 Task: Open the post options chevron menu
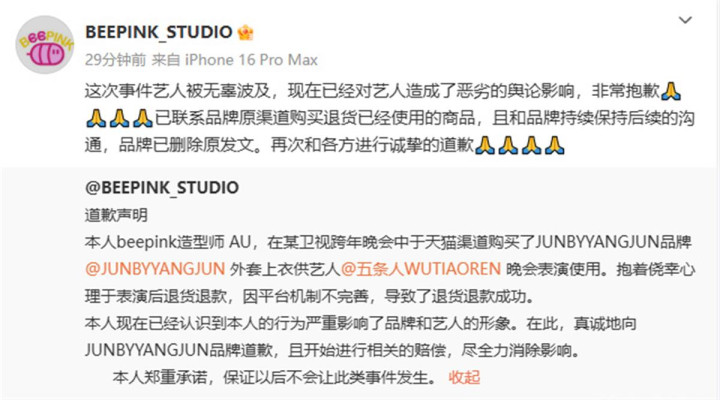pos(685,20)
